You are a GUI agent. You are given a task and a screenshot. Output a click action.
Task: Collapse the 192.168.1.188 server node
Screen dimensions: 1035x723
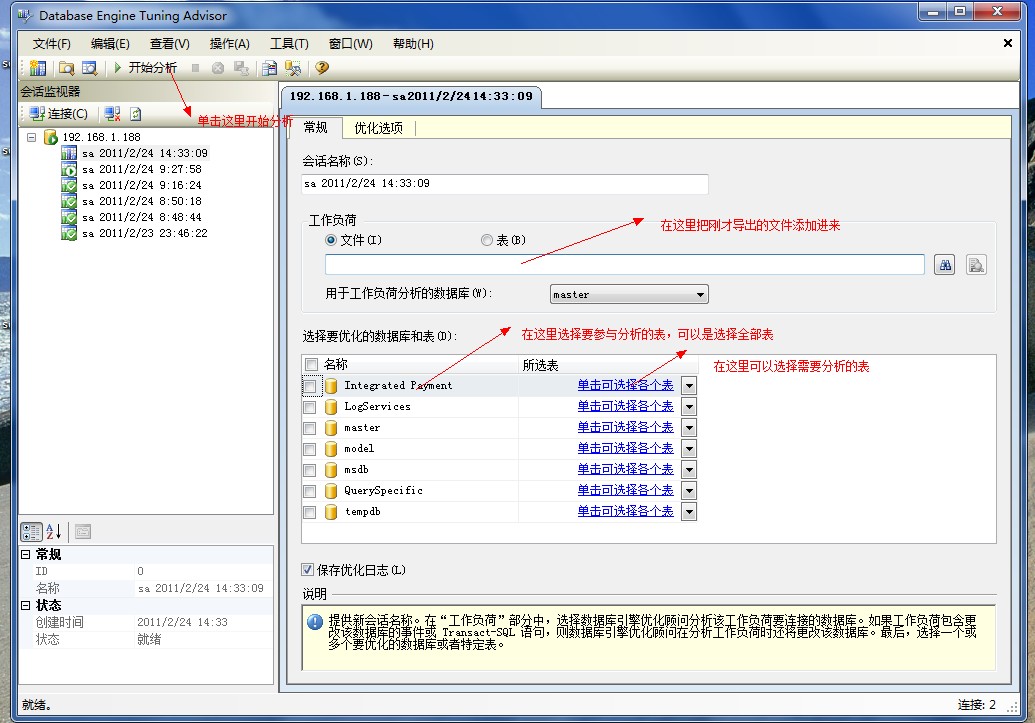31,137
